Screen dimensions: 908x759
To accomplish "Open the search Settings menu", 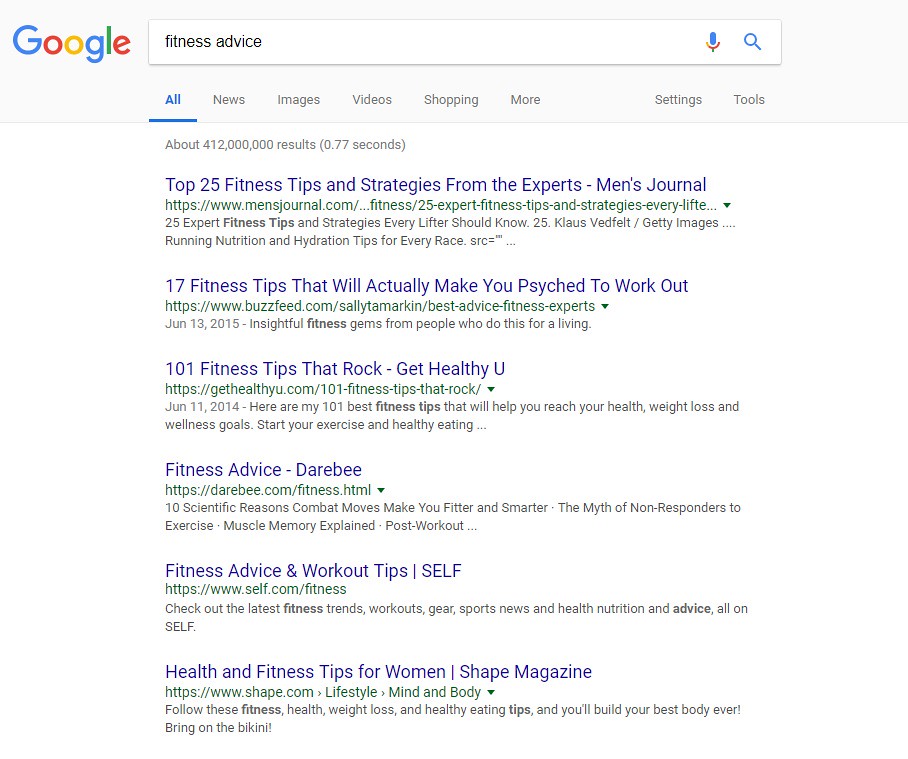I will tap(678, 100).
